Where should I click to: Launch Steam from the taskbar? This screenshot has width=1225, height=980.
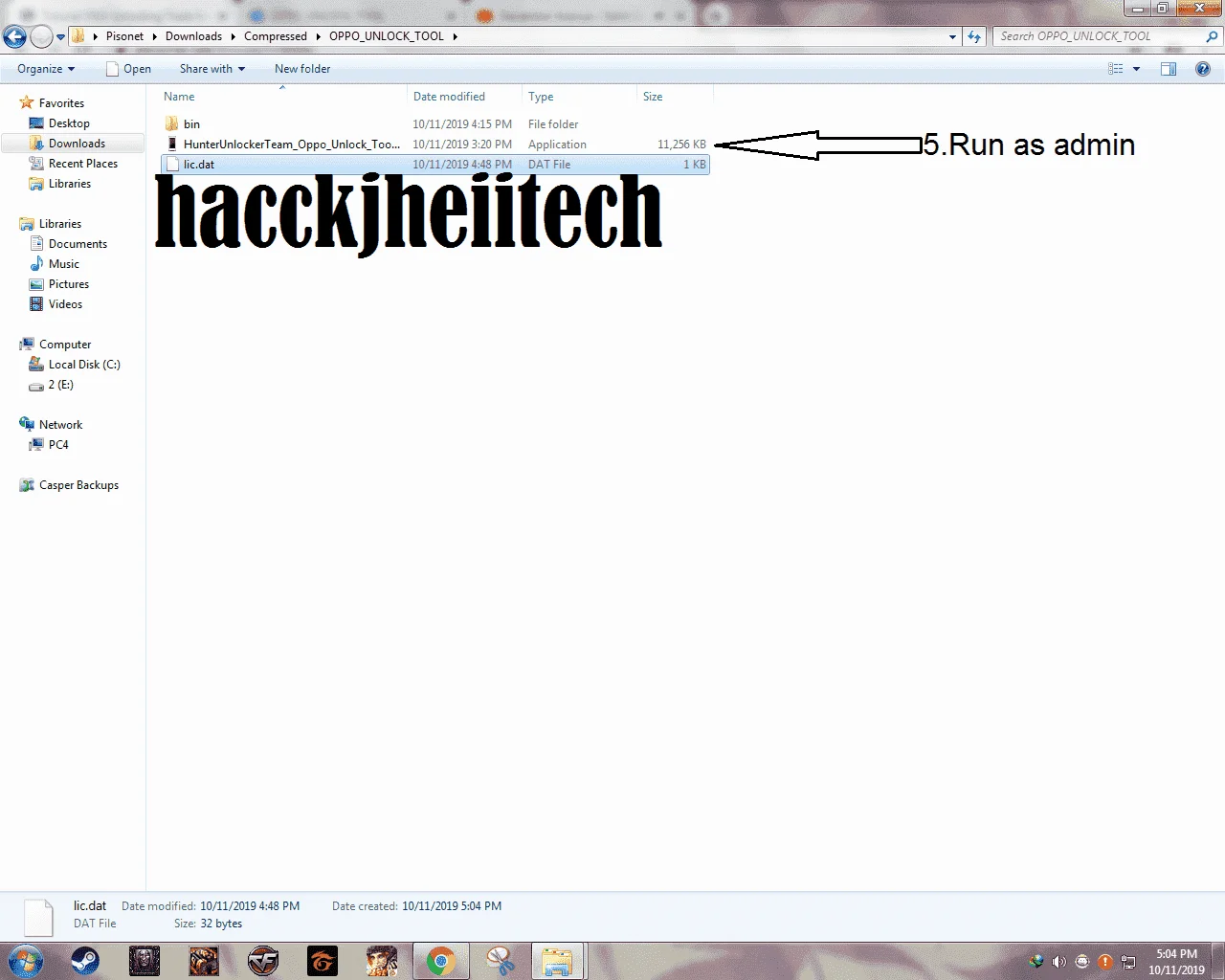85,961
